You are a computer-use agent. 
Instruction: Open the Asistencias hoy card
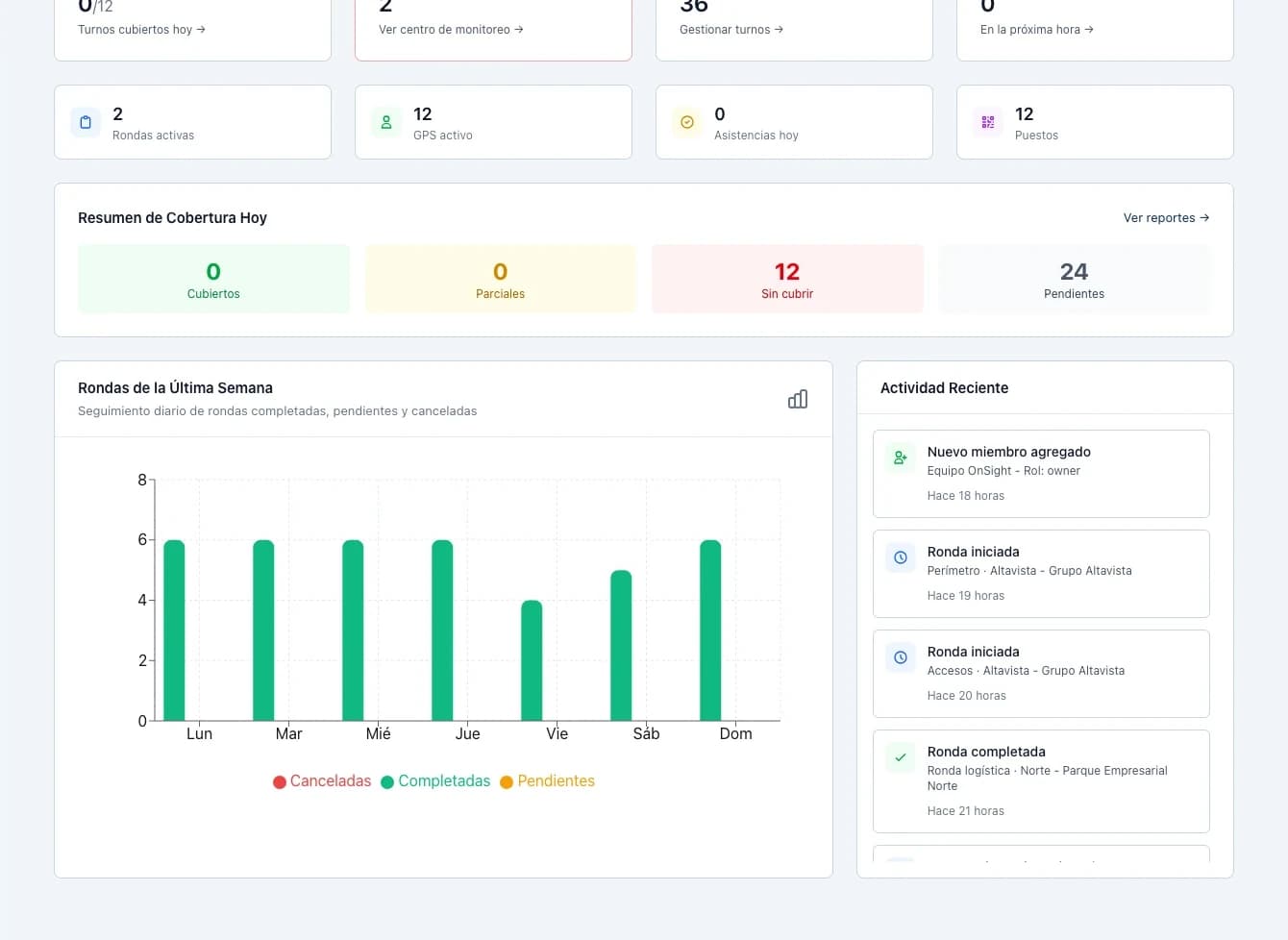pyautogui.click(x=794, y=122)
